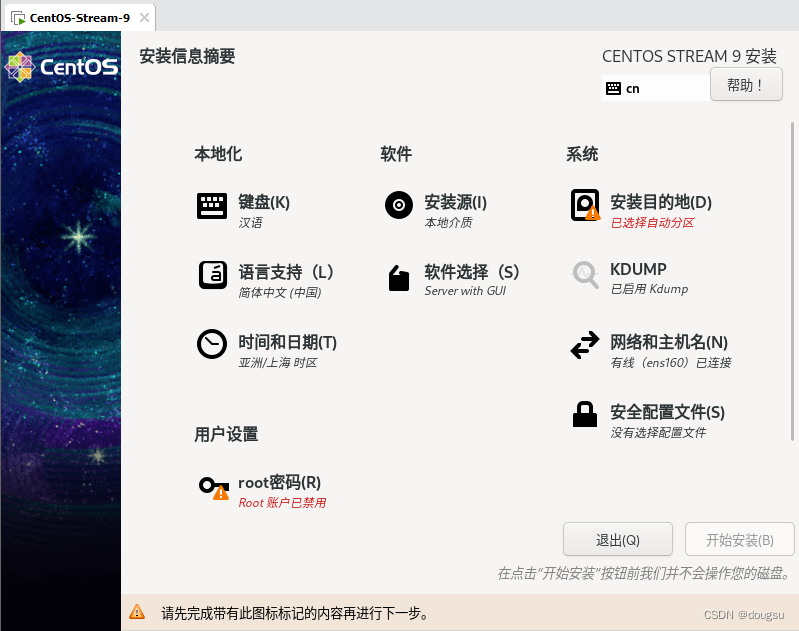Open root密码(R) root password settings

tap(280, 482)
